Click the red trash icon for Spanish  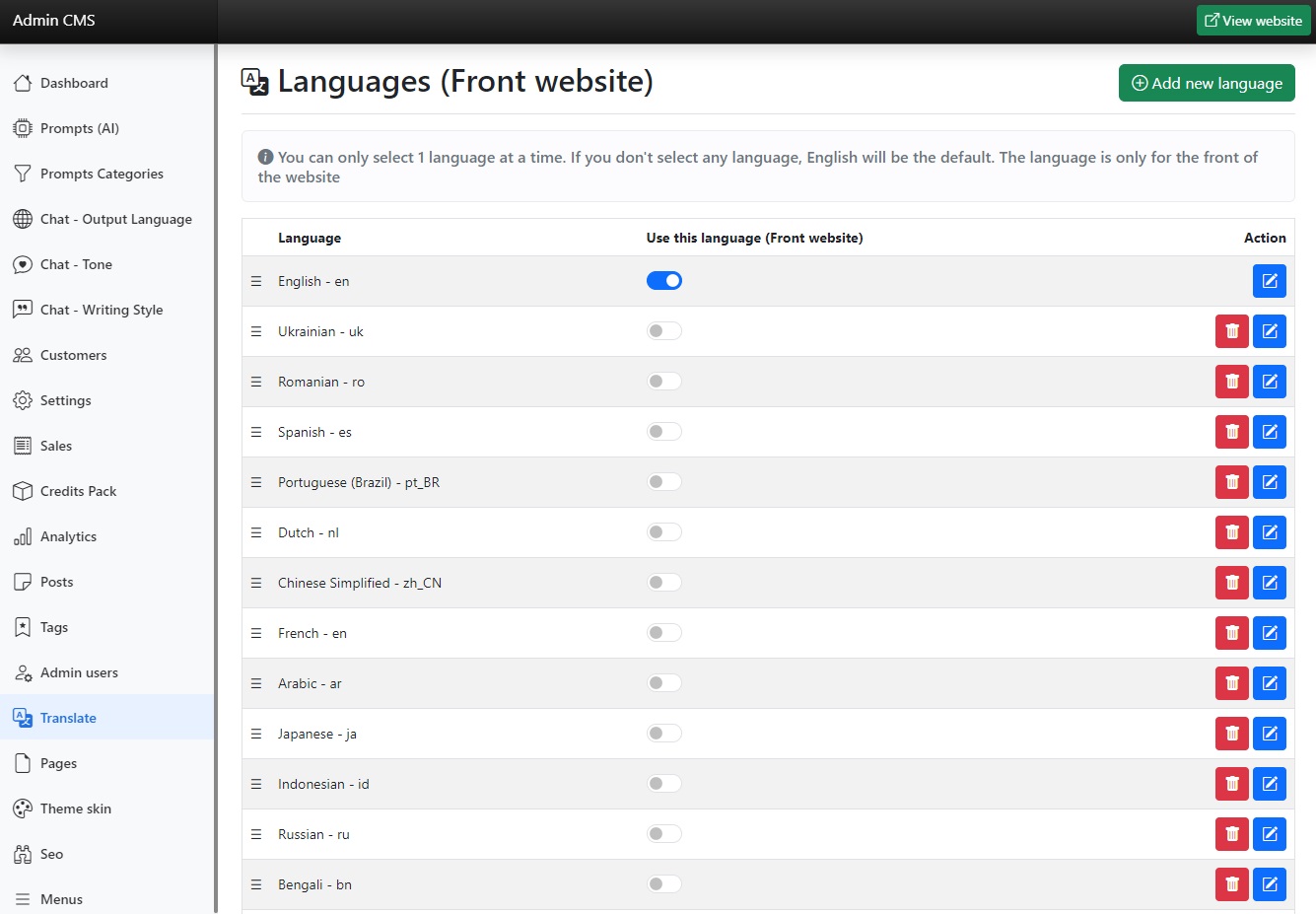click(1231, 432)
